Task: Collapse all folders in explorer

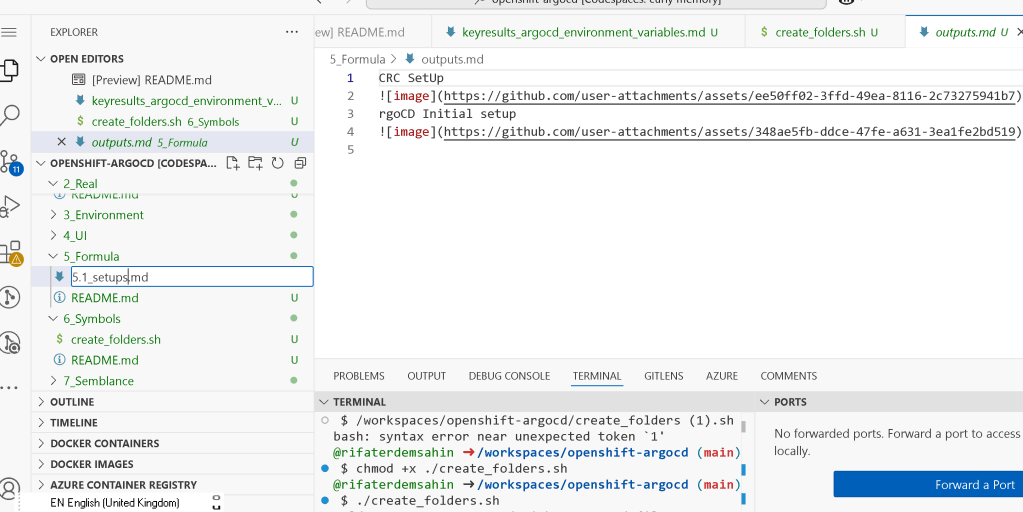Action: pos(300,163)
